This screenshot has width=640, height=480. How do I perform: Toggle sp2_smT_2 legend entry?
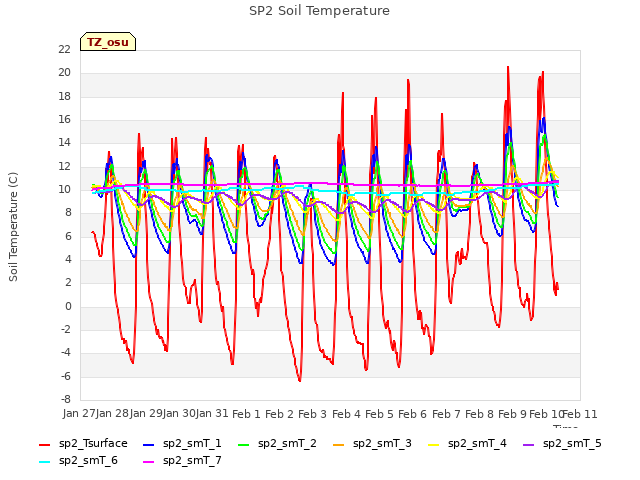[277, 444]
